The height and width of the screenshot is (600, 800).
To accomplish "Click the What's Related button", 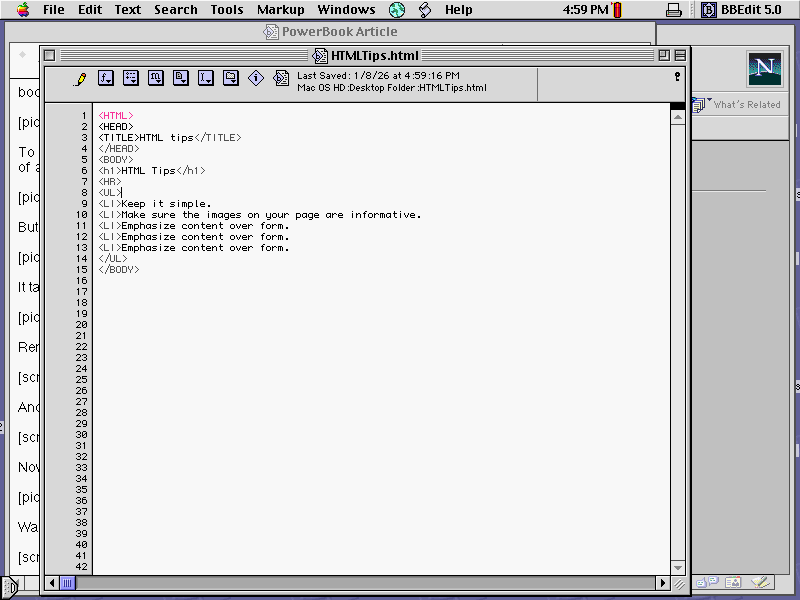I will (x=745, y=104).
